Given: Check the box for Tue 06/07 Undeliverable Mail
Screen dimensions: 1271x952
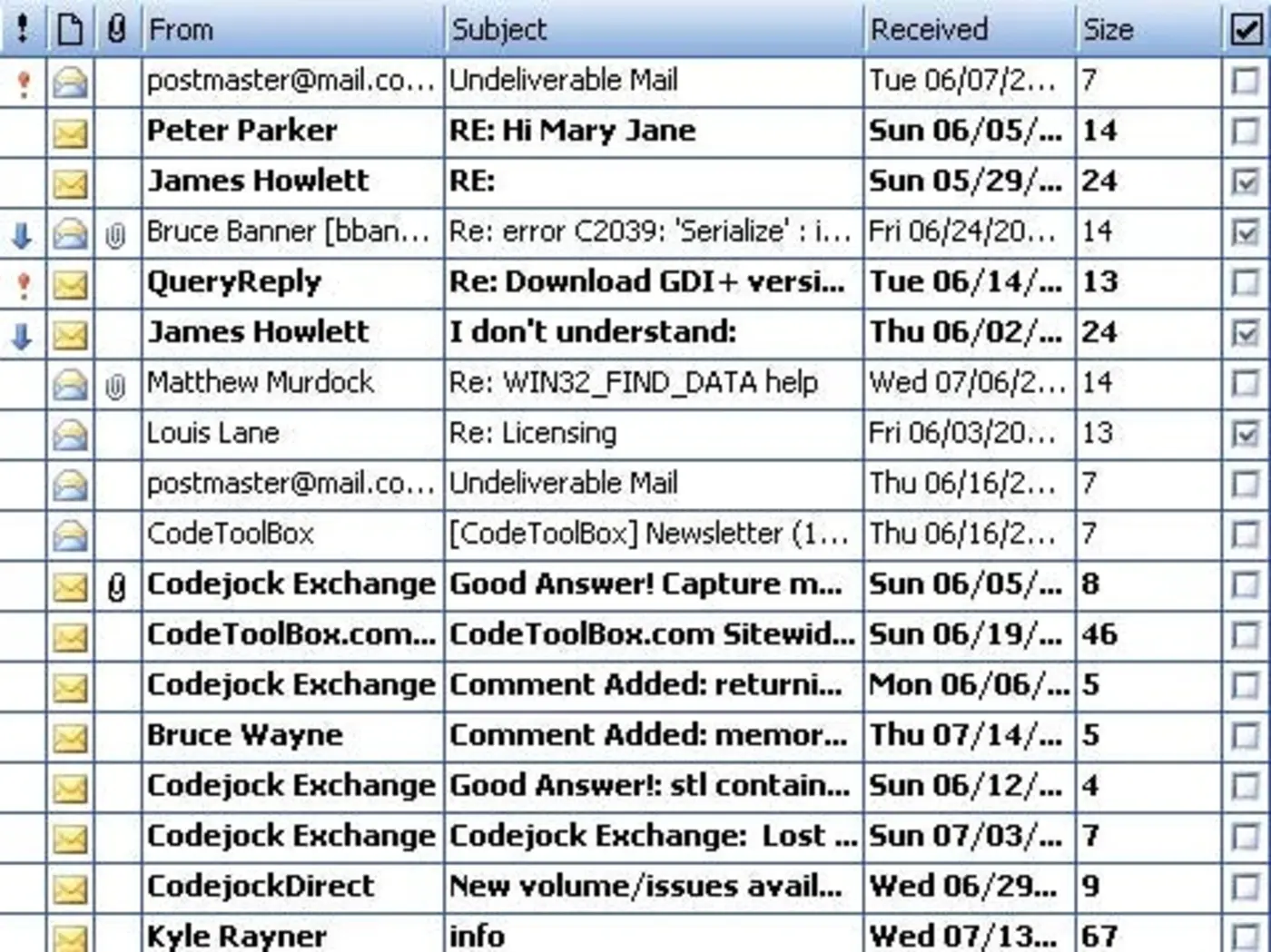Looking at the screenshot, I should [x=1246, y=82].
